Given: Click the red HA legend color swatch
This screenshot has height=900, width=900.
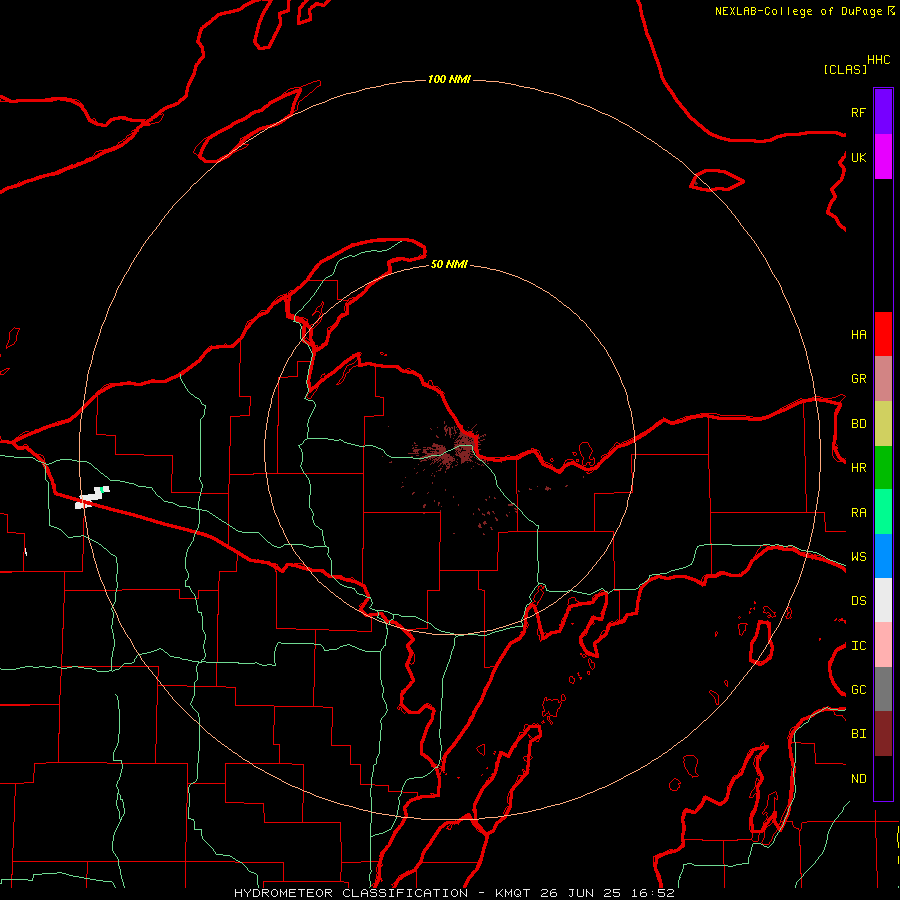Looking at the screenshot, I should click(883, 334).
